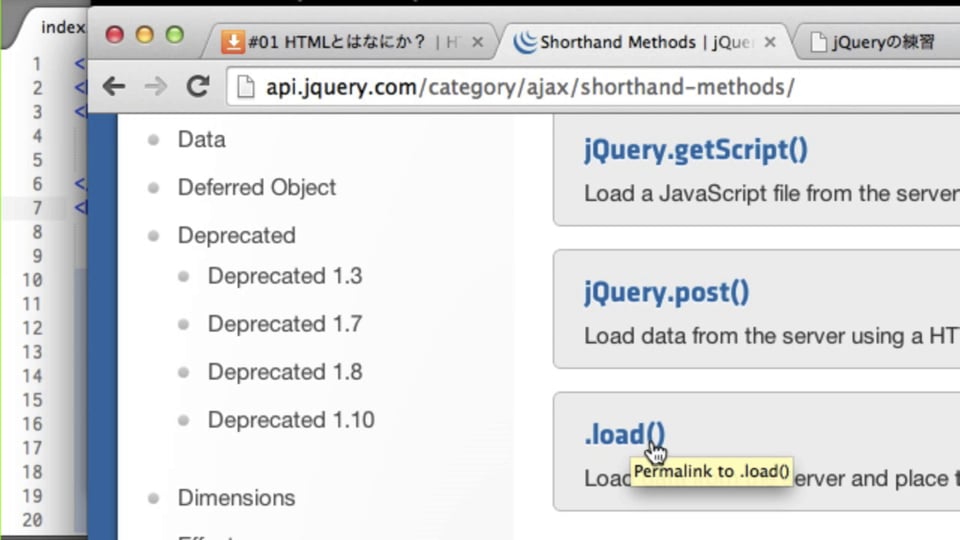Open the Deprecated category
This screenshot has width=960, height=540.
click(236, 235)
